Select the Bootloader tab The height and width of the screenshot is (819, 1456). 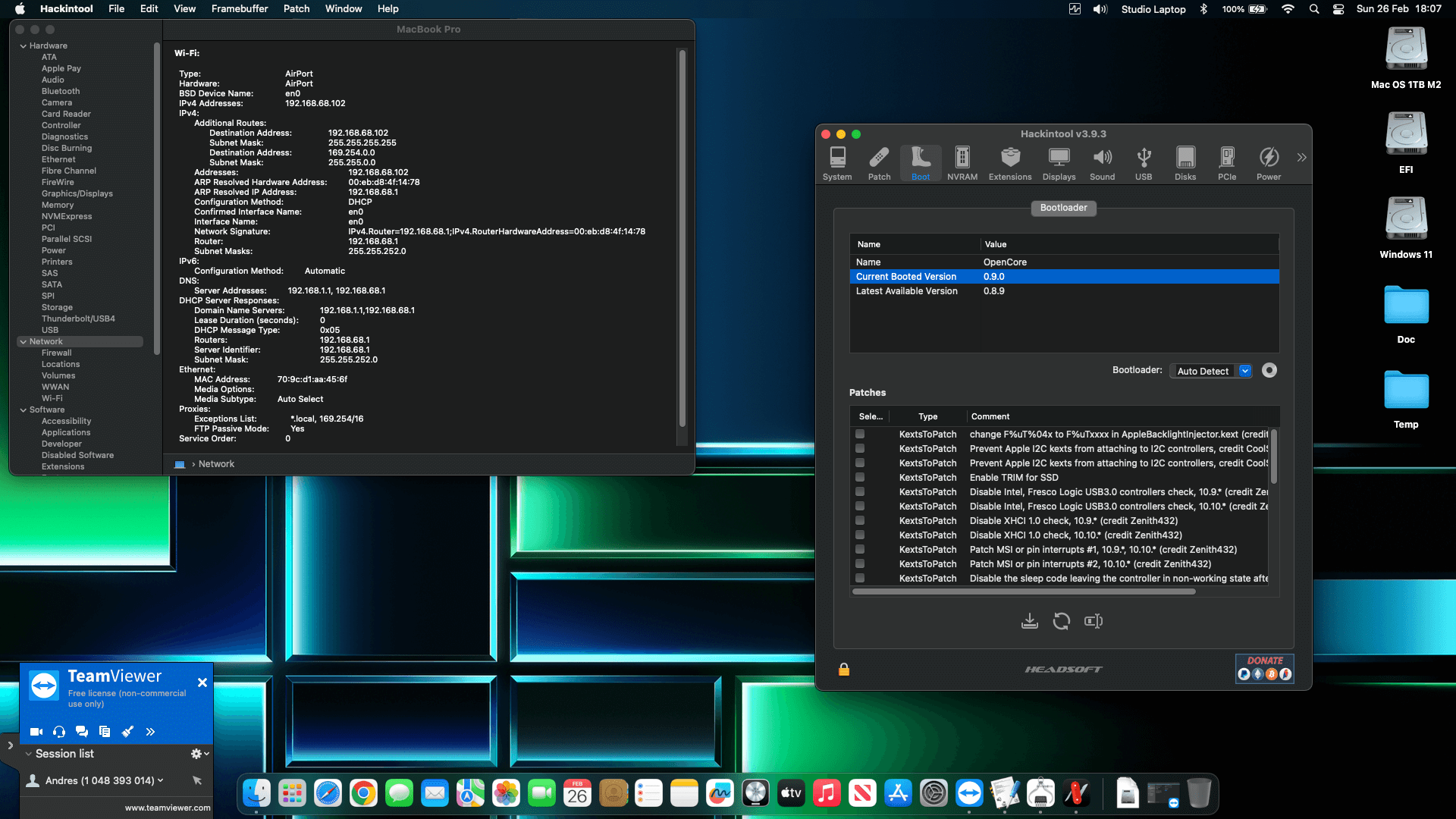tap(1063, 208)
